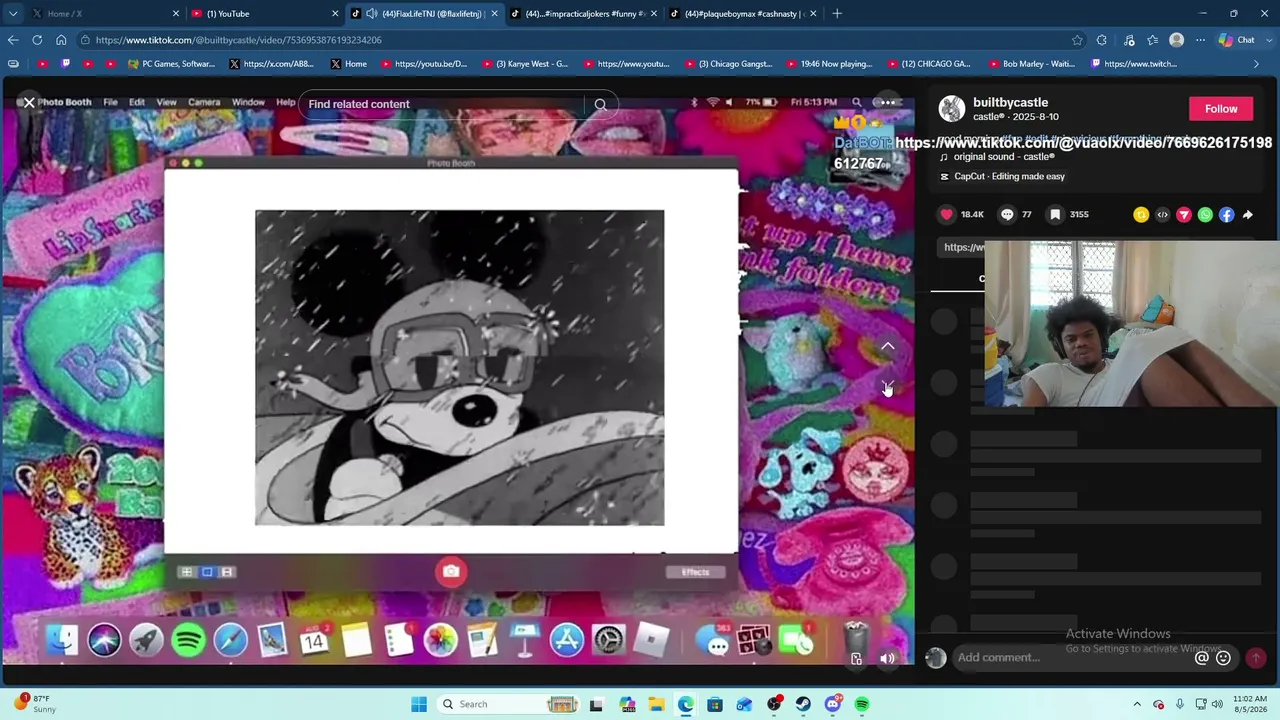Image resolution: width=1280 pixels, height=720 pixels.
Task: Open the emoji picker in comment box
Action: (1223, 658)
